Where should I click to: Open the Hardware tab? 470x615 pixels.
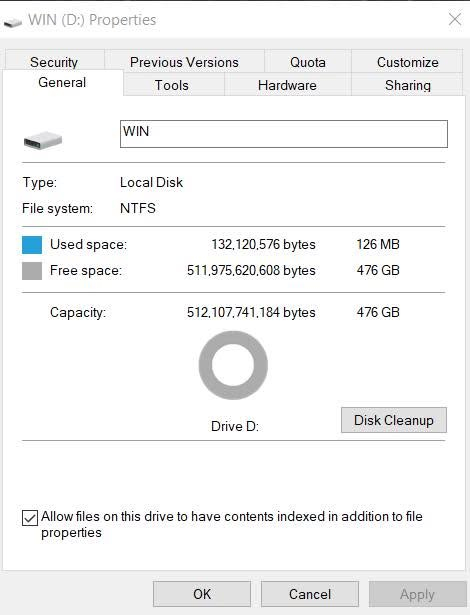(x=287, y=85)
